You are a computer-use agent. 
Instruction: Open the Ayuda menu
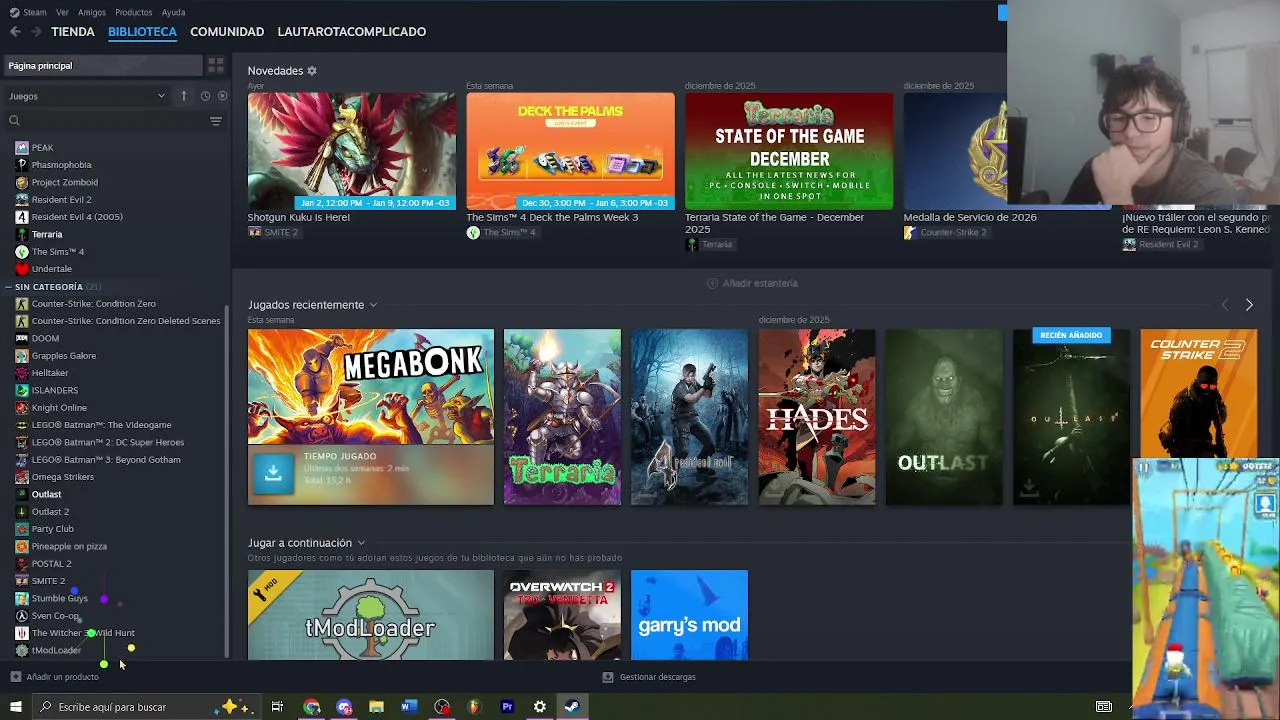point(173,12)
